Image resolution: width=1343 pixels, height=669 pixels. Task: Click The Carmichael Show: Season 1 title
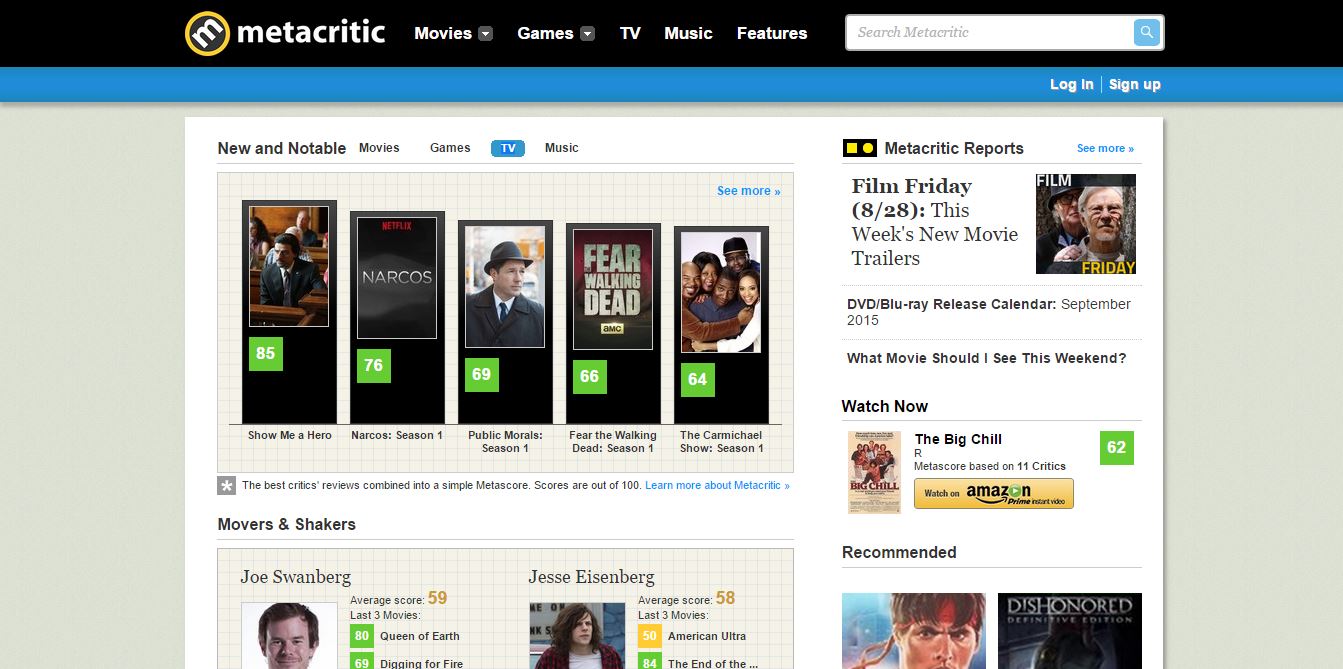pyautogui.click(x=721, y=442)
